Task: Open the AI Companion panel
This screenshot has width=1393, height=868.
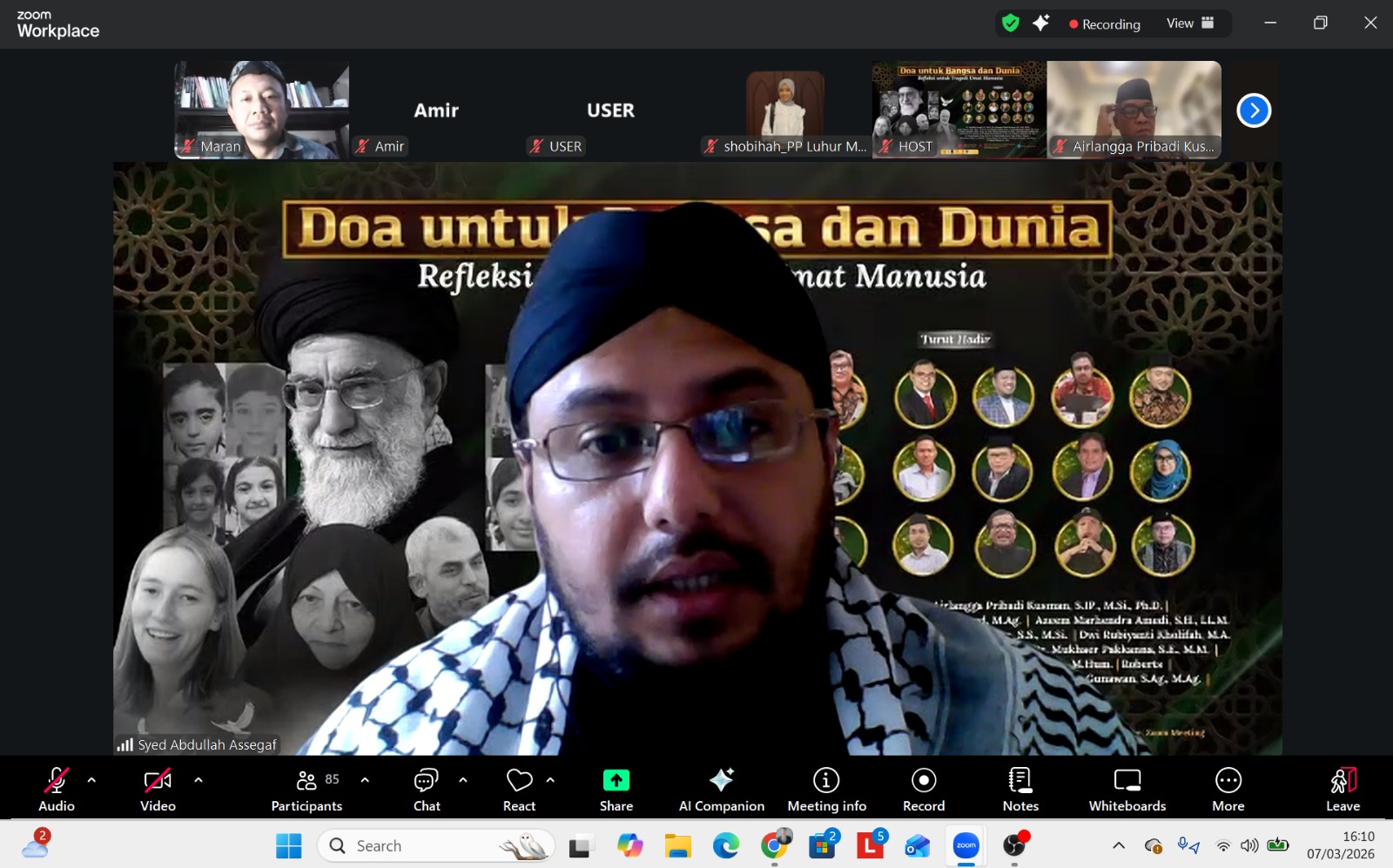Action: coord(721,789)
